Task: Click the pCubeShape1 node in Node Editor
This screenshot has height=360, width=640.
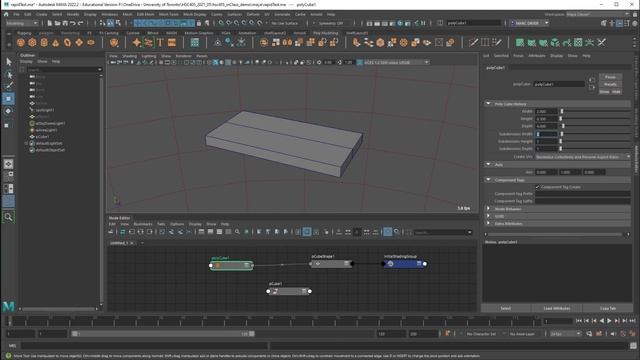Action: (331, 264)
